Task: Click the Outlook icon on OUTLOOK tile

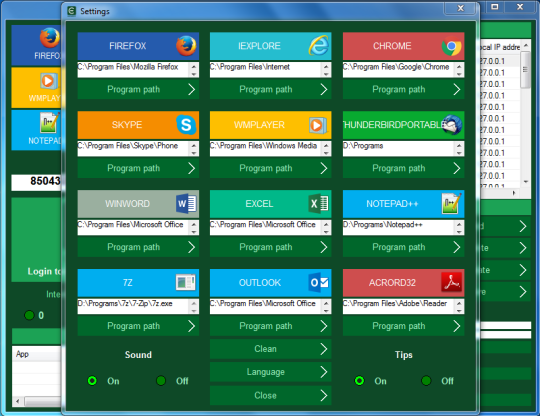Action: coord(319,283)
